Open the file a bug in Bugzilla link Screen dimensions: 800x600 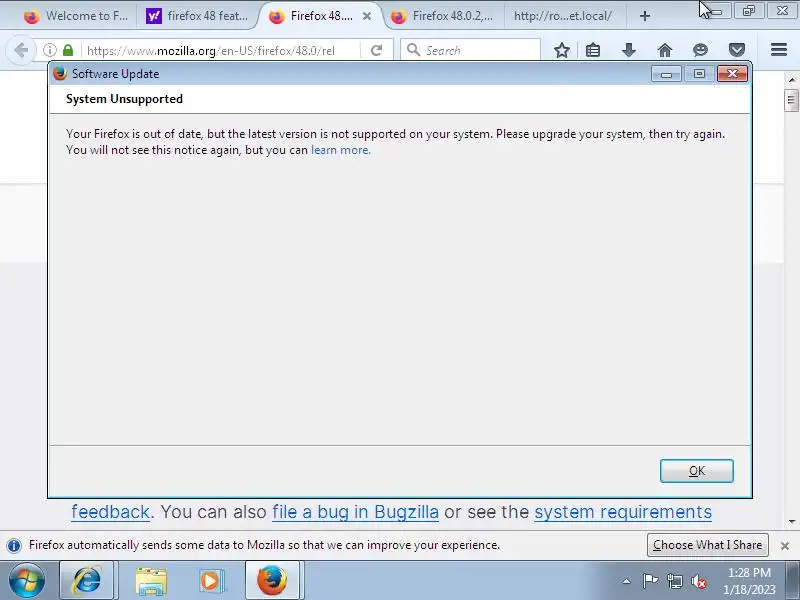click(355, 512)
